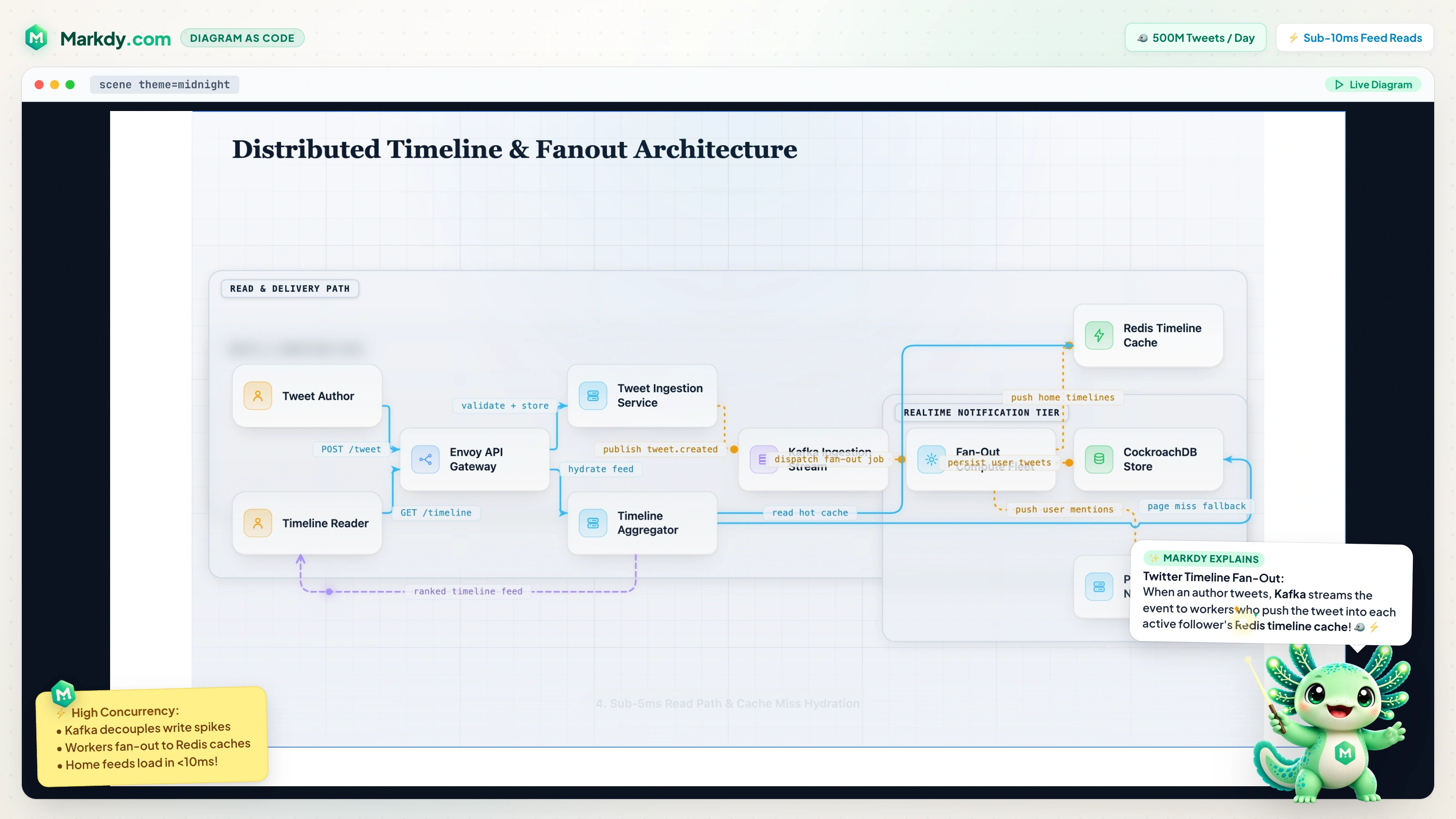
Task: Click the persist user tweets edge label
Action: pos(999,462)
